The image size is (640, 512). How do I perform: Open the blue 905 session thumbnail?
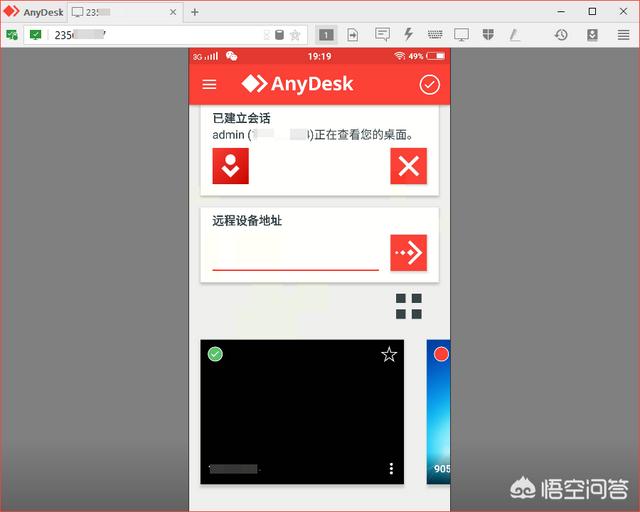coord(438,412)
